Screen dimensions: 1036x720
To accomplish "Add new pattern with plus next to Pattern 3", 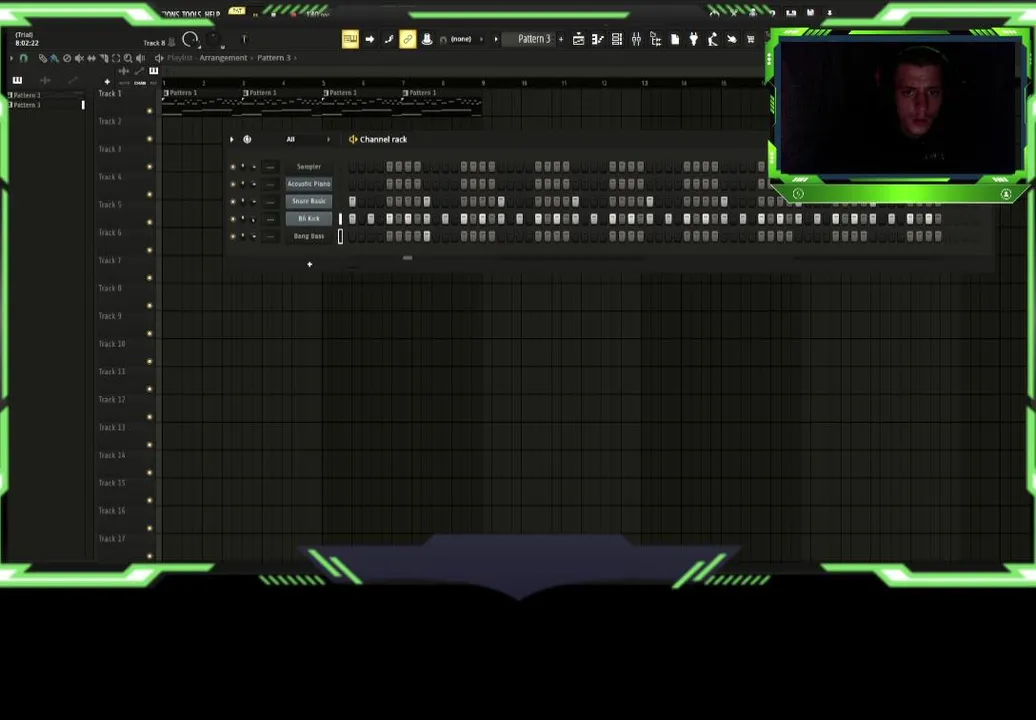I will pos(561,40).
